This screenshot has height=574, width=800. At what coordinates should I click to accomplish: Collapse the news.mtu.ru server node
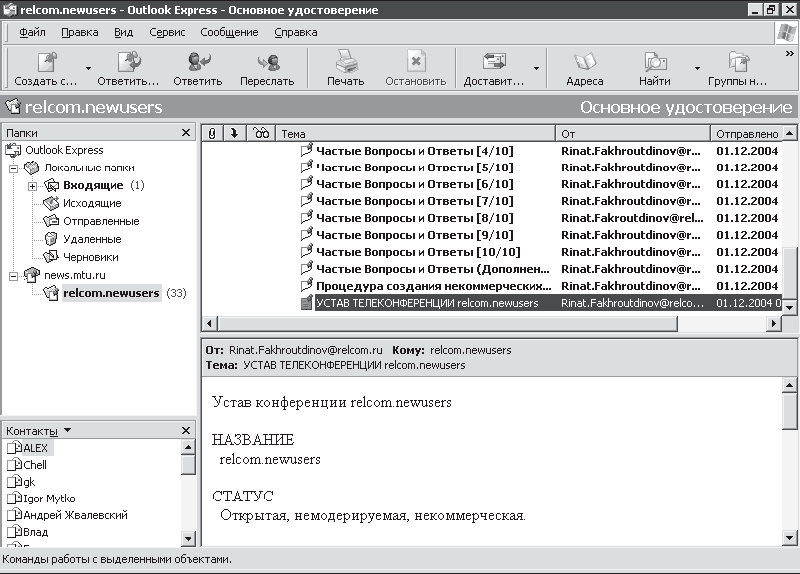[x=13, y=276]
